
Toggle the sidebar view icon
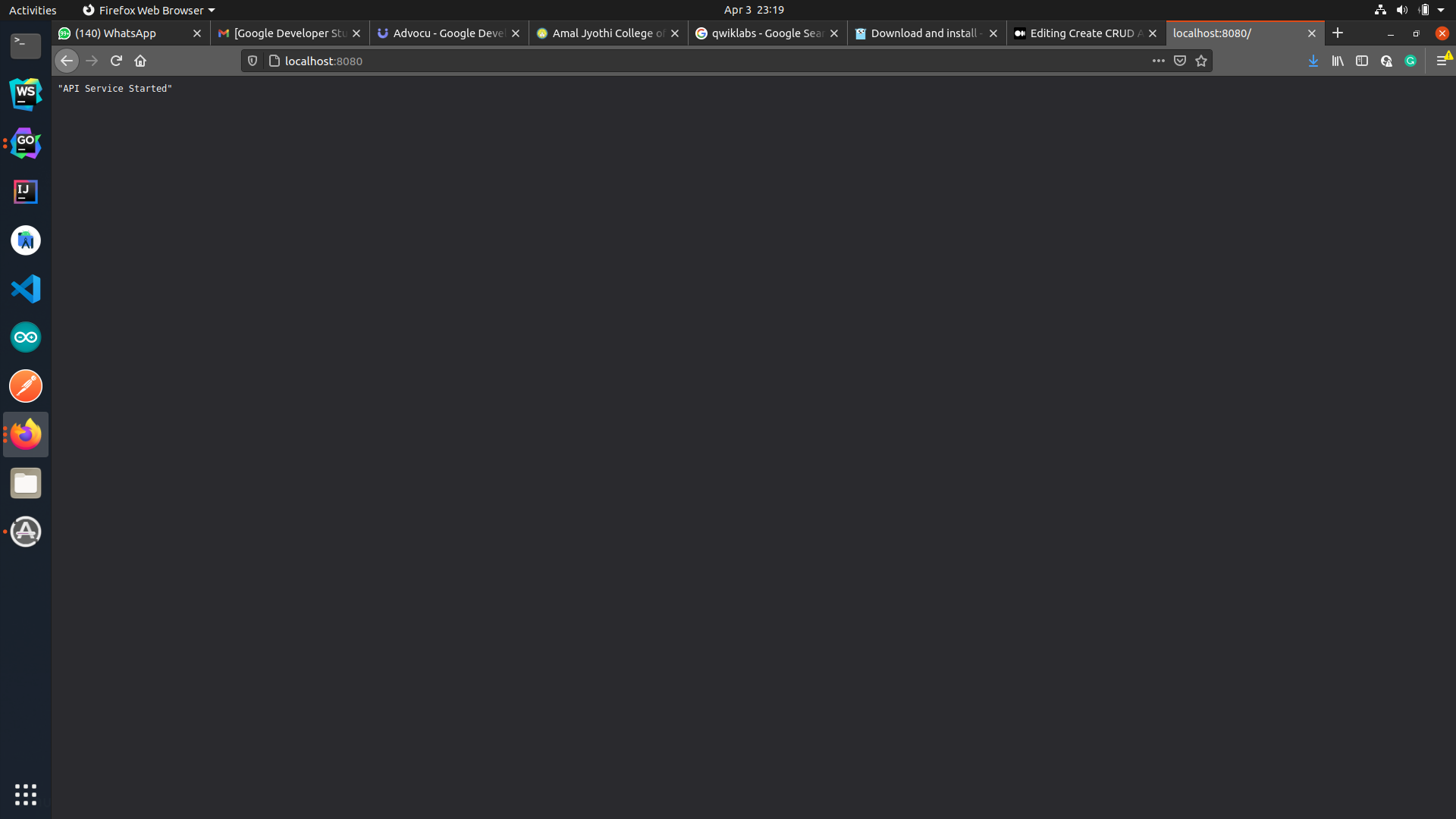[1362, 61]
